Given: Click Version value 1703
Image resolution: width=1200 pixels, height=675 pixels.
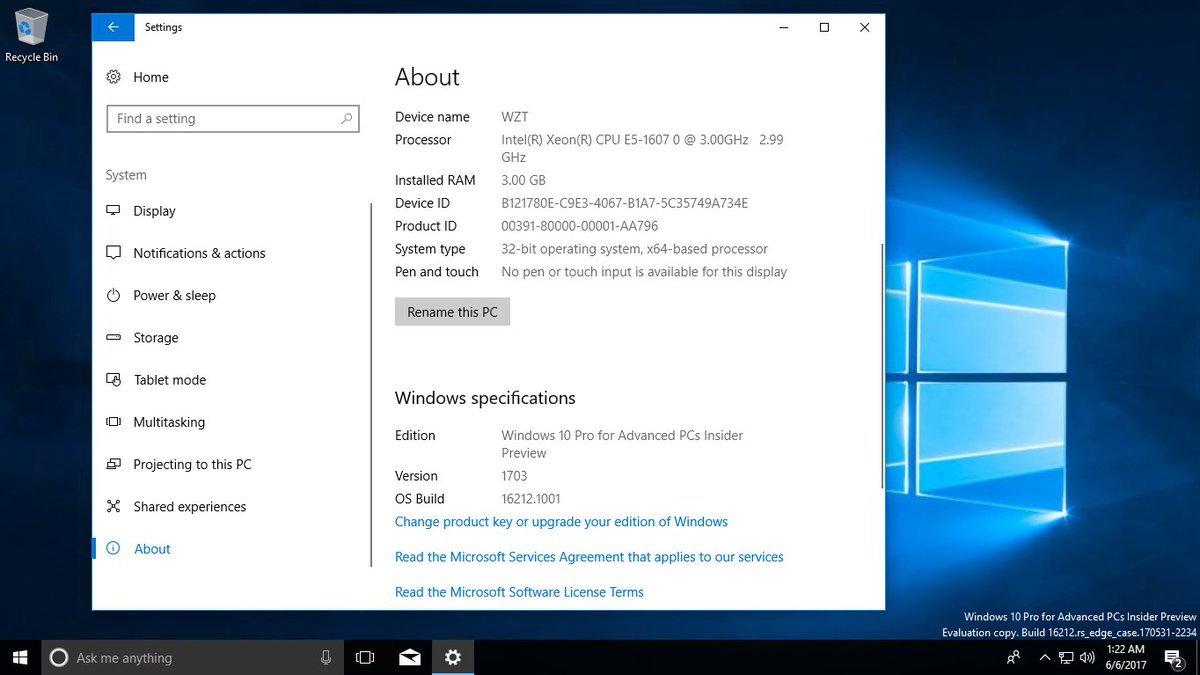Looking at the screenshot, I should (514, 476).
